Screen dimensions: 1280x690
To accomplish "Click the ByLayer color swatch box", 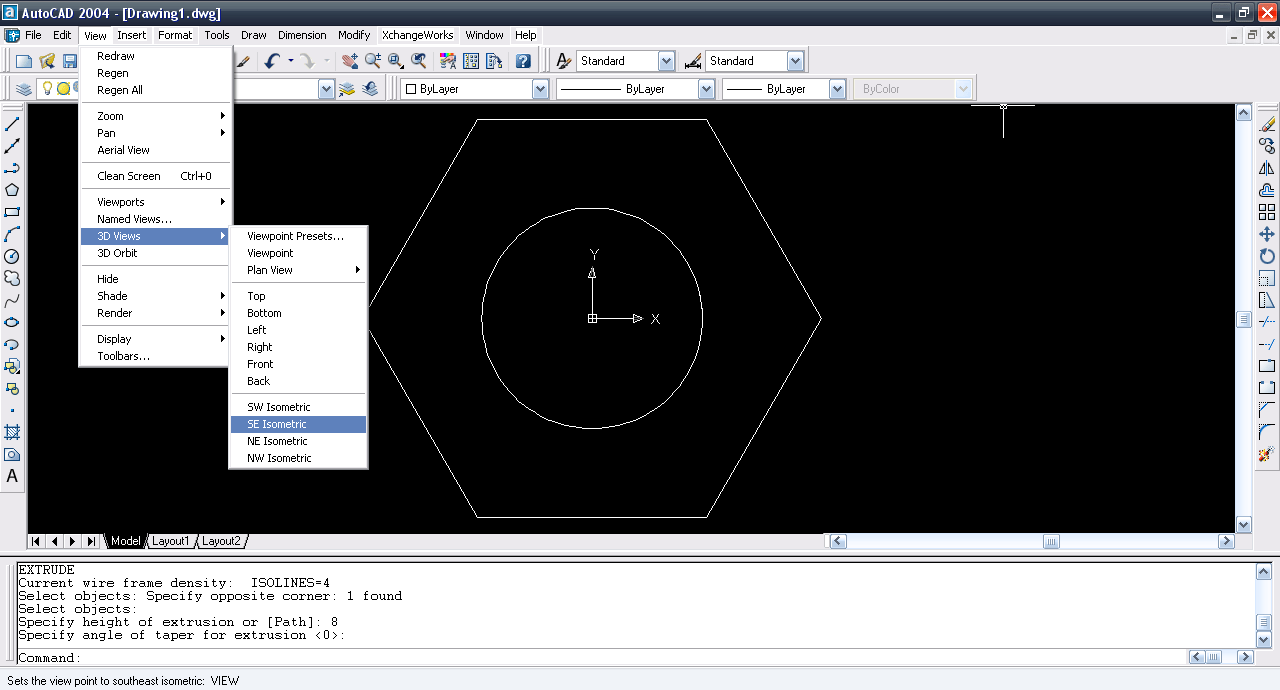I will pos(410,89).
